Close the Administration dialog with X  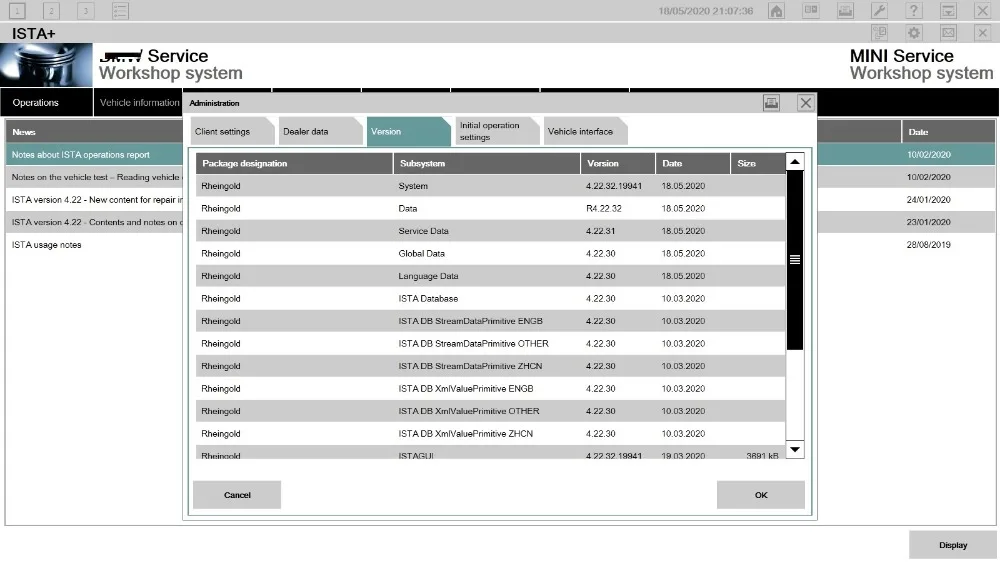pos(805,103)
